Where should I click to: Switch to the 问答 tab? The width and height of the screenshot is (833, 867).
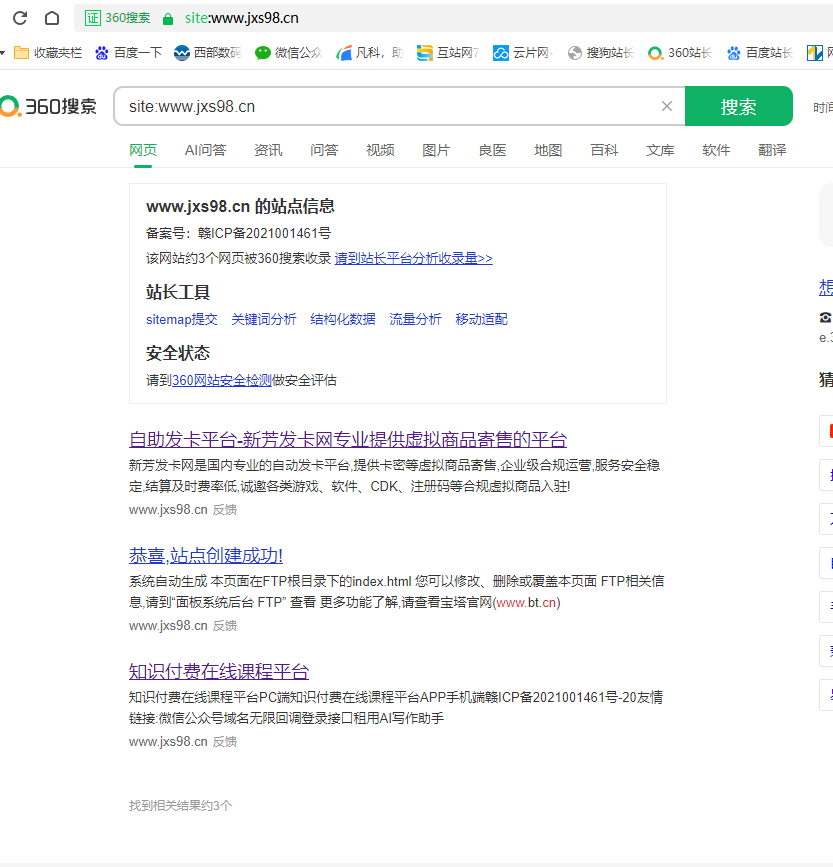point(324,150)
